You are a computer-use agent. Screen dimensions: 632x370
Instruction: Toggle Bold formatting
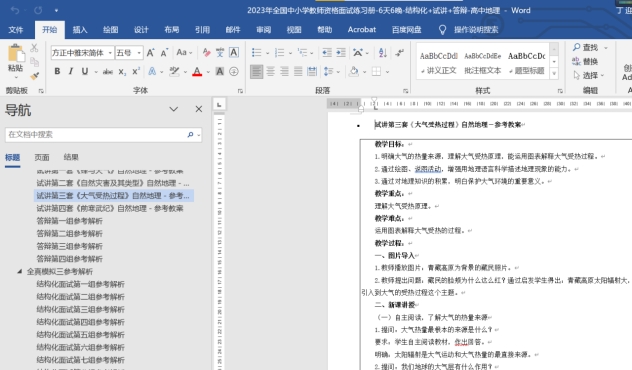57,71
